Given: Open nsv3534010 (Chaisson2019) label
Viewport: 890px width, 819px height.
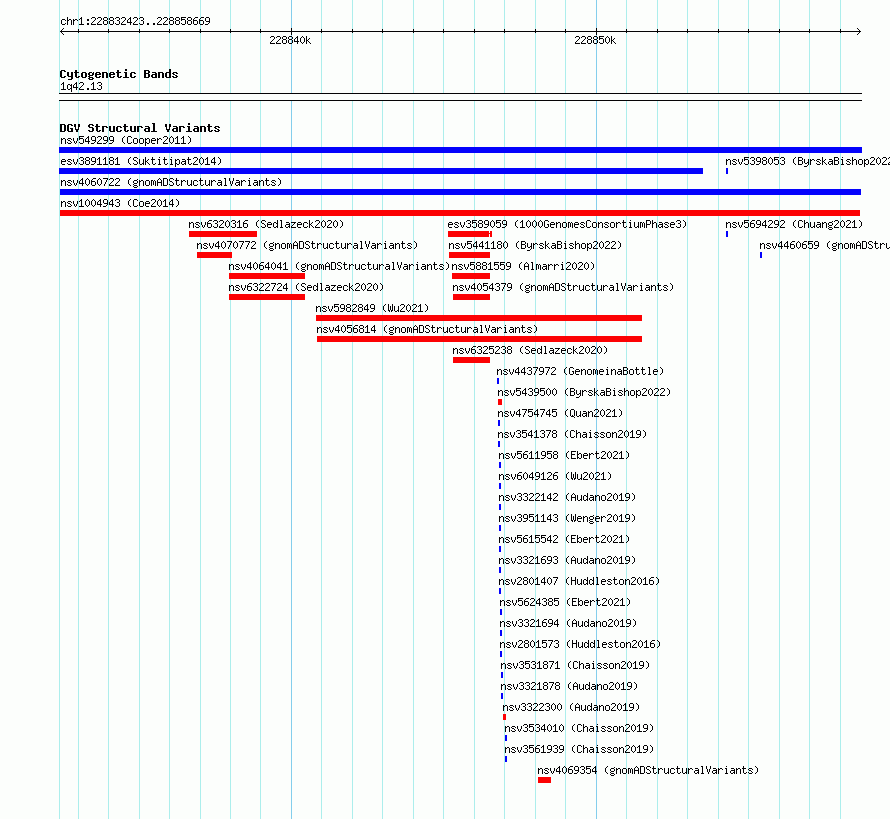Looking at the screenshot, I should pyautogui.click(x=579, y=728).
